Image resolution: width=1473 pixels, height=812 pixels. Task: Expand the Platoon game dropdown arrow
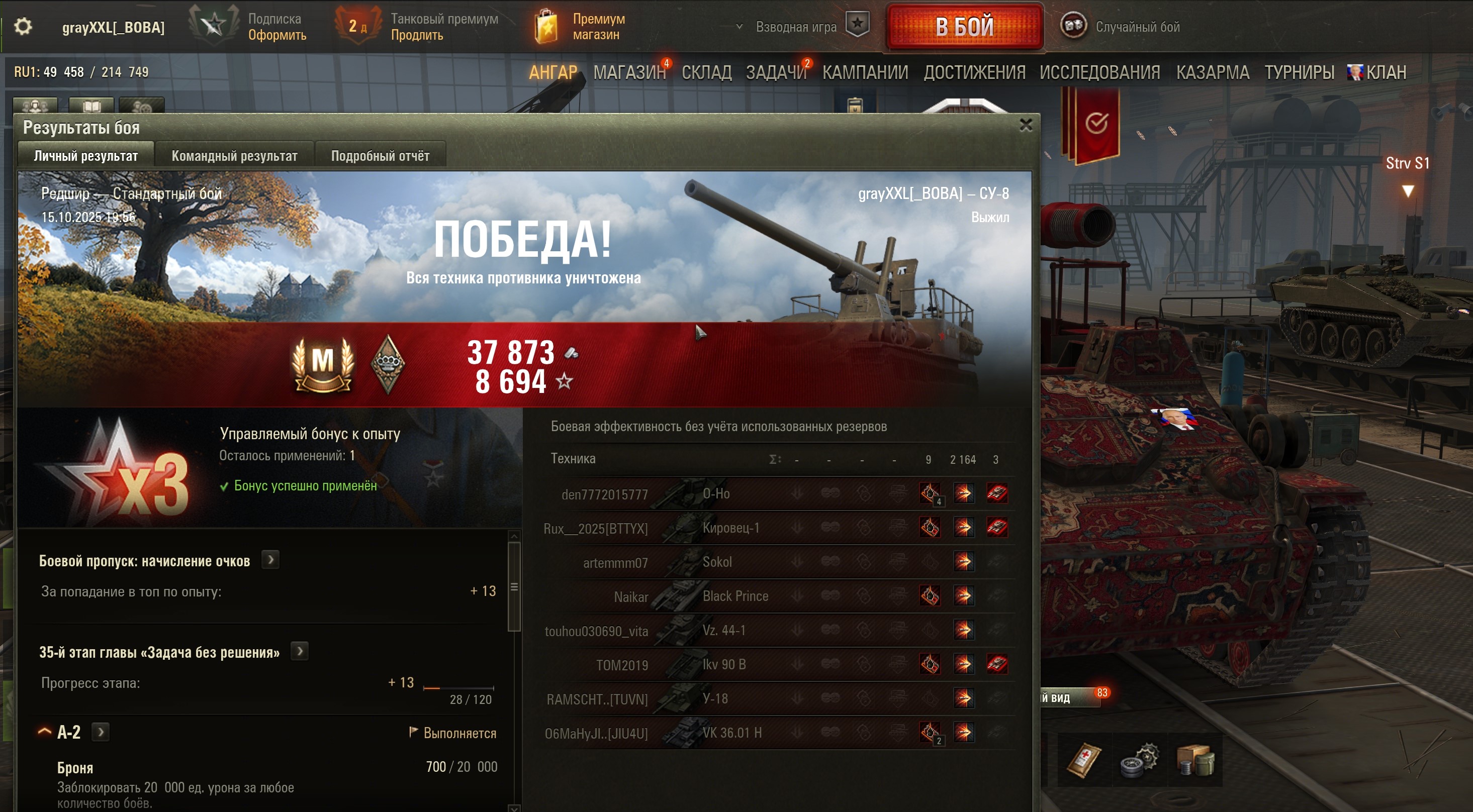pyautogui.click(x=739, y=26)
